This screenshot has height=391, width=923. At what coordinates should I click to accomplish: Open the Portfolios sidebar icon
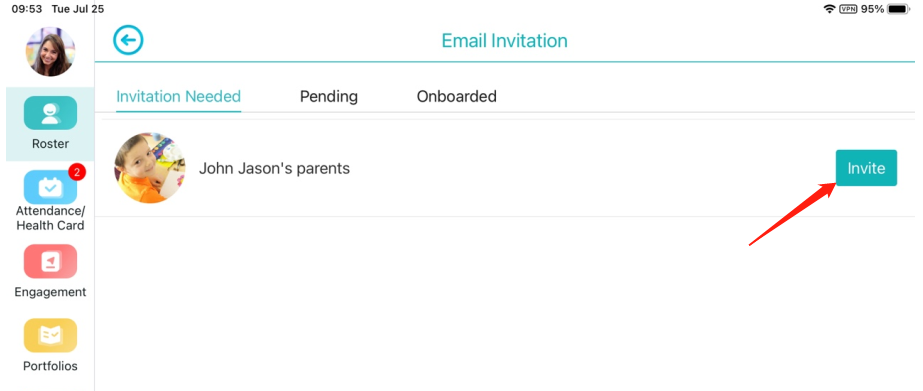click(50, 336)
